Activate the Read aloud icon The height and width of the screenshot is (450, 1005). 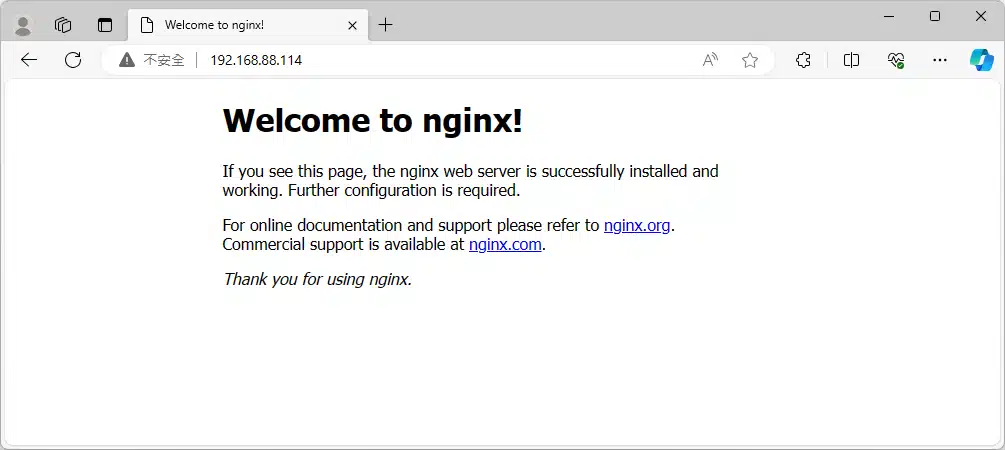[x=710, y=60]
